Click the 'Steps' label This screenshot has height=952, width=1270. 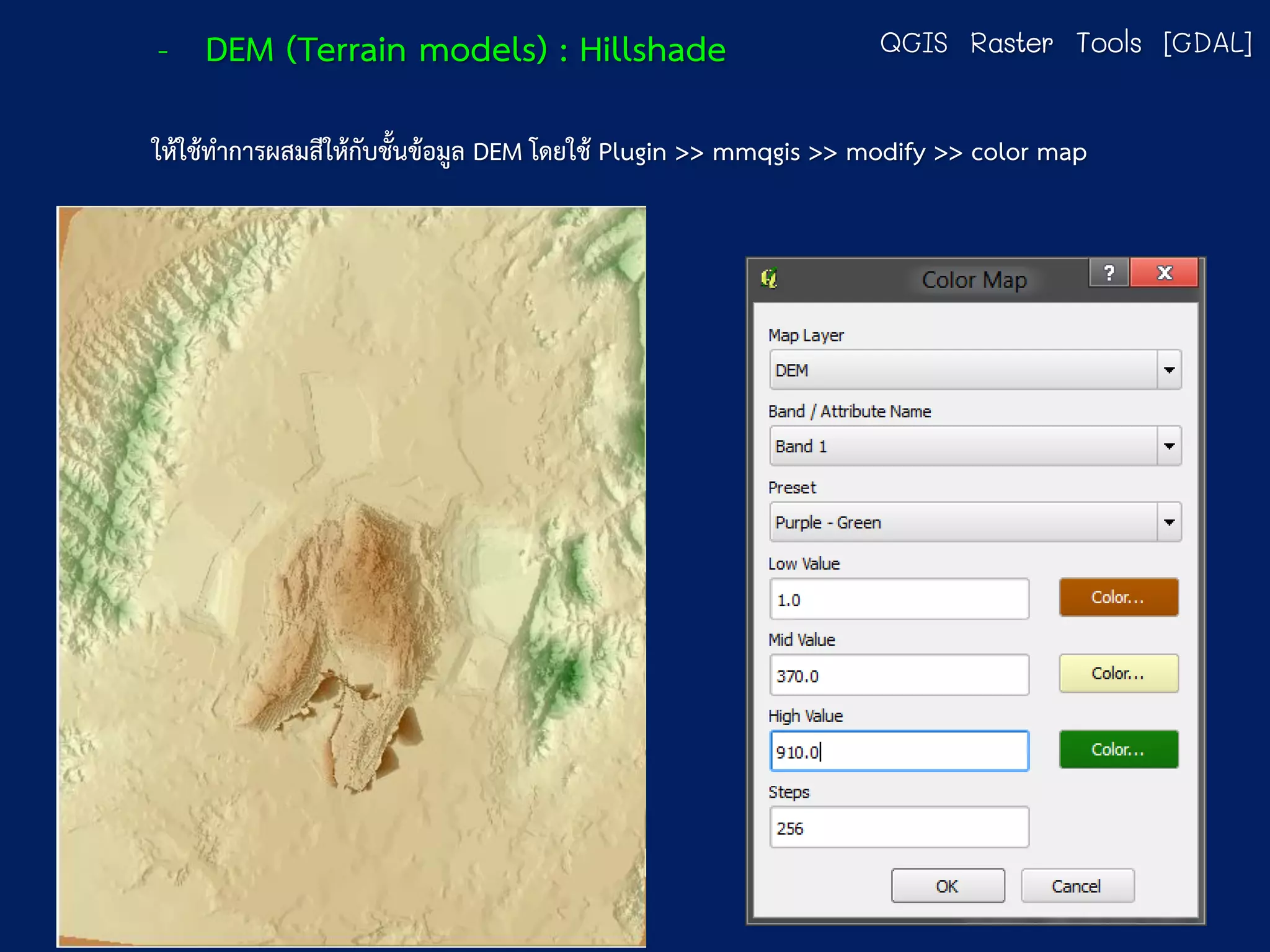[x=789, y=793]
